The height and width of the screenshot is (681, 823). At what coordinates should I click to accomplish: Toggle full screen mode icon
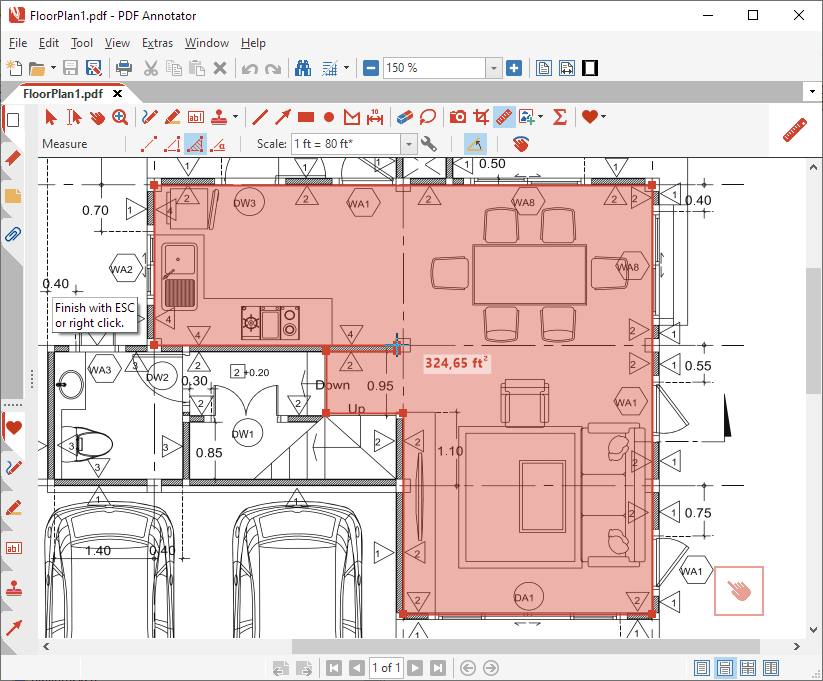[590, 68]
